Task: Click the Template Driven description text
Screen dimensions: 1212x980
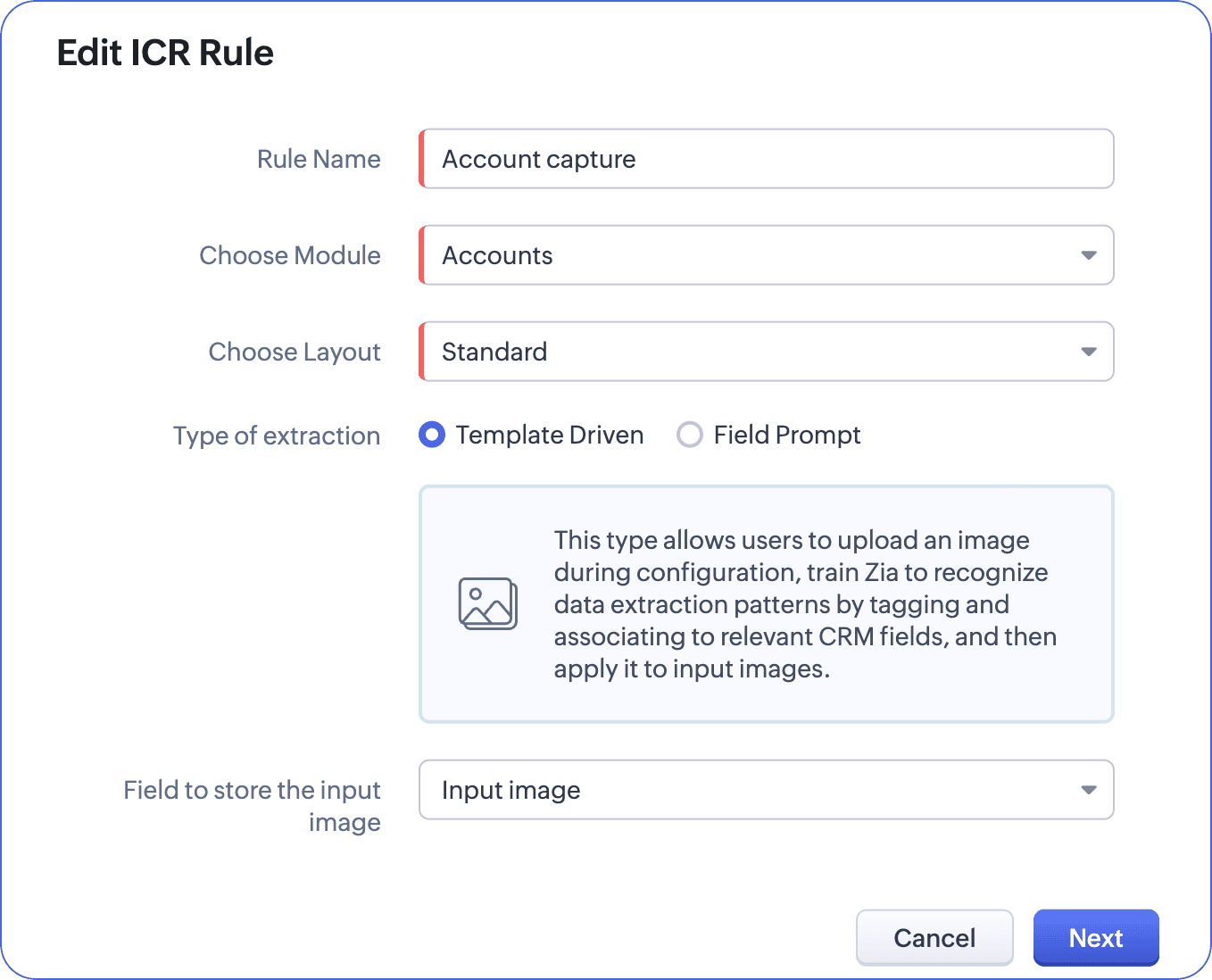Action: [803, 604]
